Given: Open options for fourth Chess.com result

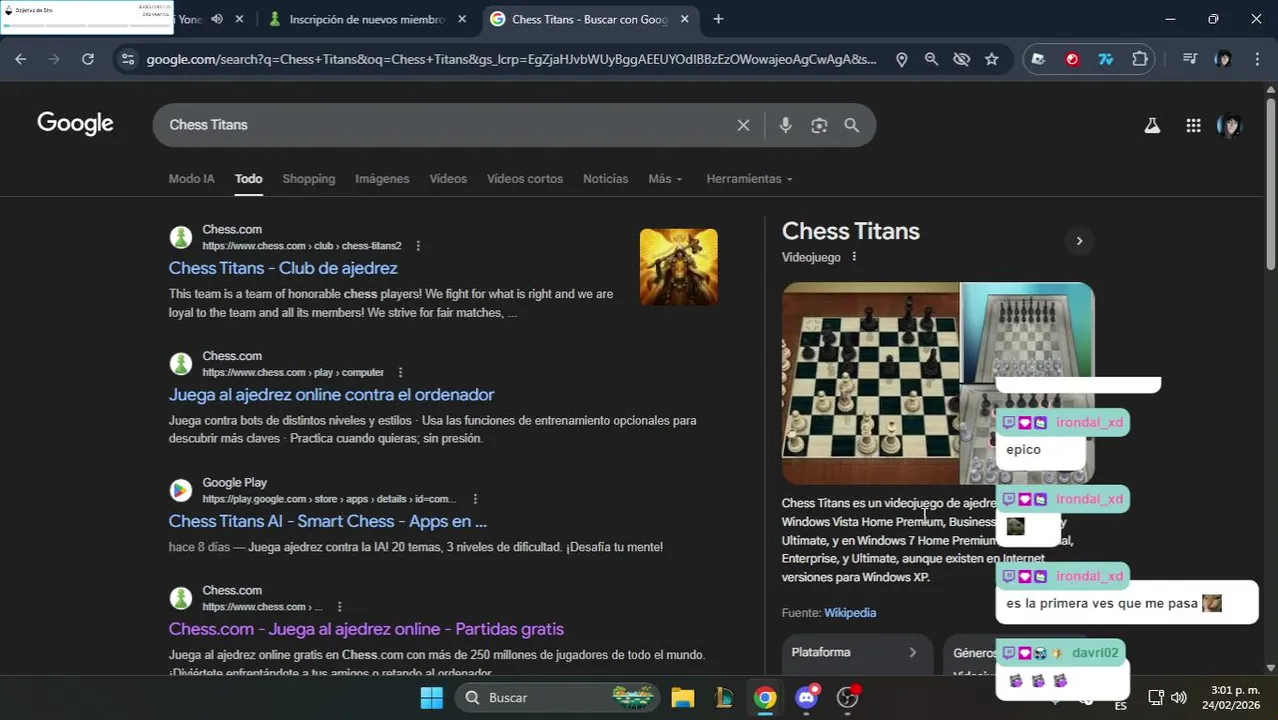Looking at the screenshot, I should pyautogui.click(x=339, y=607).
